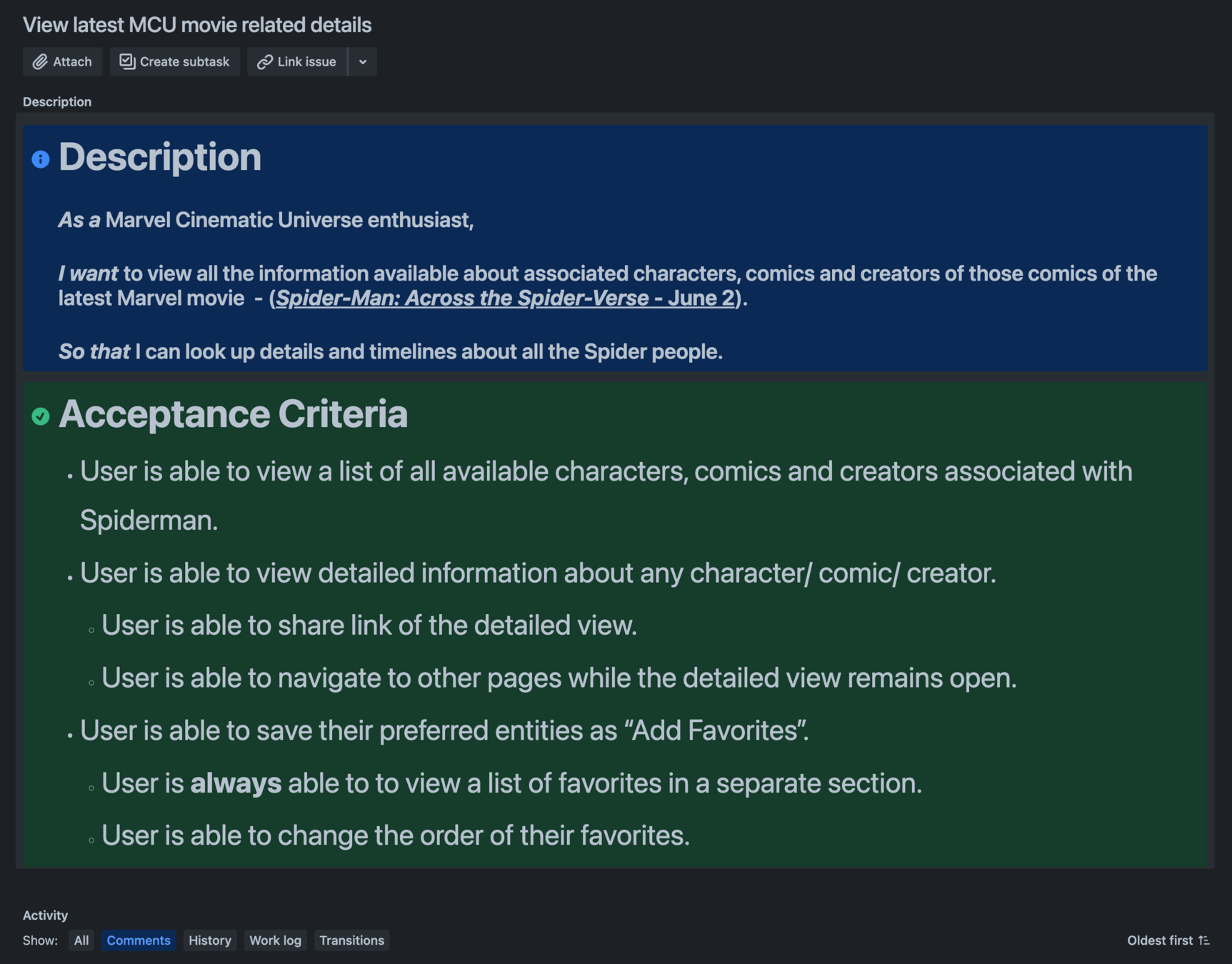
Task: Click the 'Acceptance Criteria' heading
Action: coord(233,414)
